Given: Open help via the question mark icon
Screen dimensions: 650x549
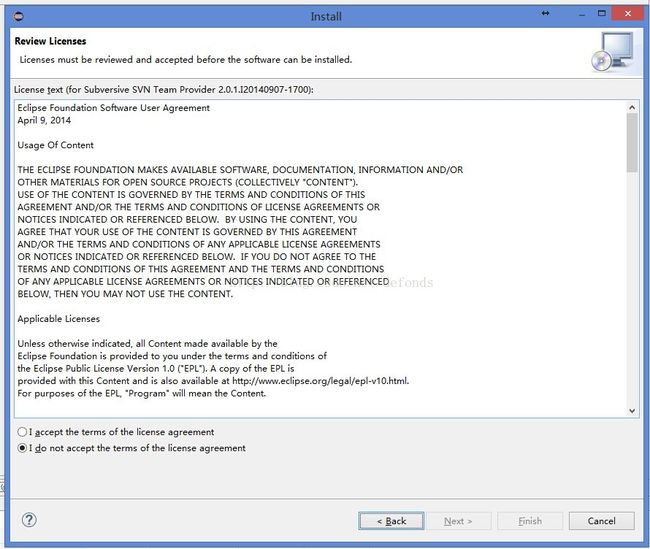Looking at the screenshot, I should coord(29,520).
